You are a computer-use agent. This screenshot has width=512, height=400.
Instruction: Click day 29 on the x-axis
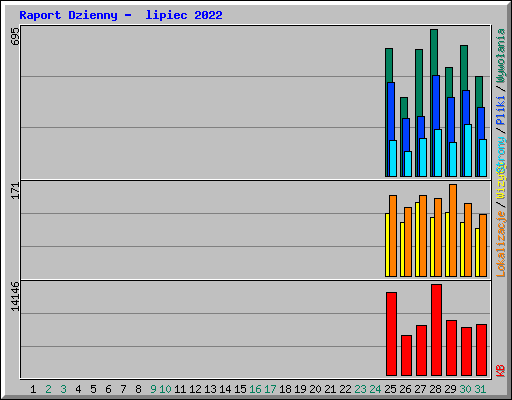[450, 389]
